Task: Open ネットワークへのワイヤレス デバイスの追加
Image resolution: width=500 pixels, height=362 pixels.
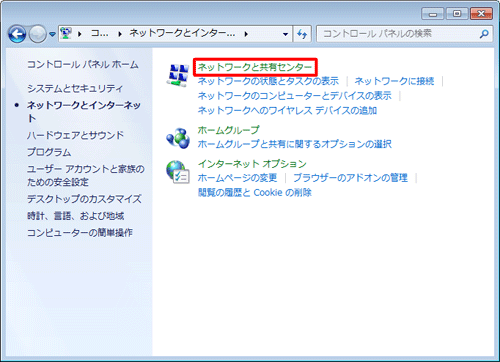Action: point(287,110)
